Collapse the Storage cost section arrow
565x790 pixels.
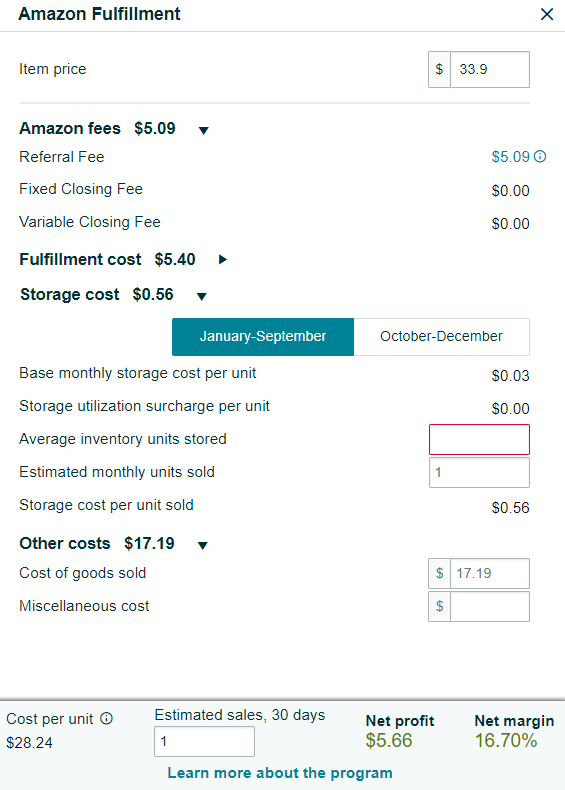point(202,296)
